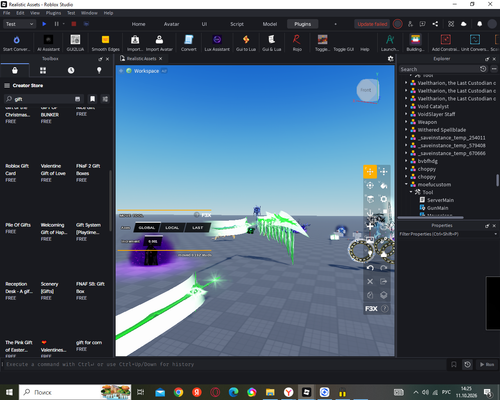Toggle the cloud status icon

point(463,24)
